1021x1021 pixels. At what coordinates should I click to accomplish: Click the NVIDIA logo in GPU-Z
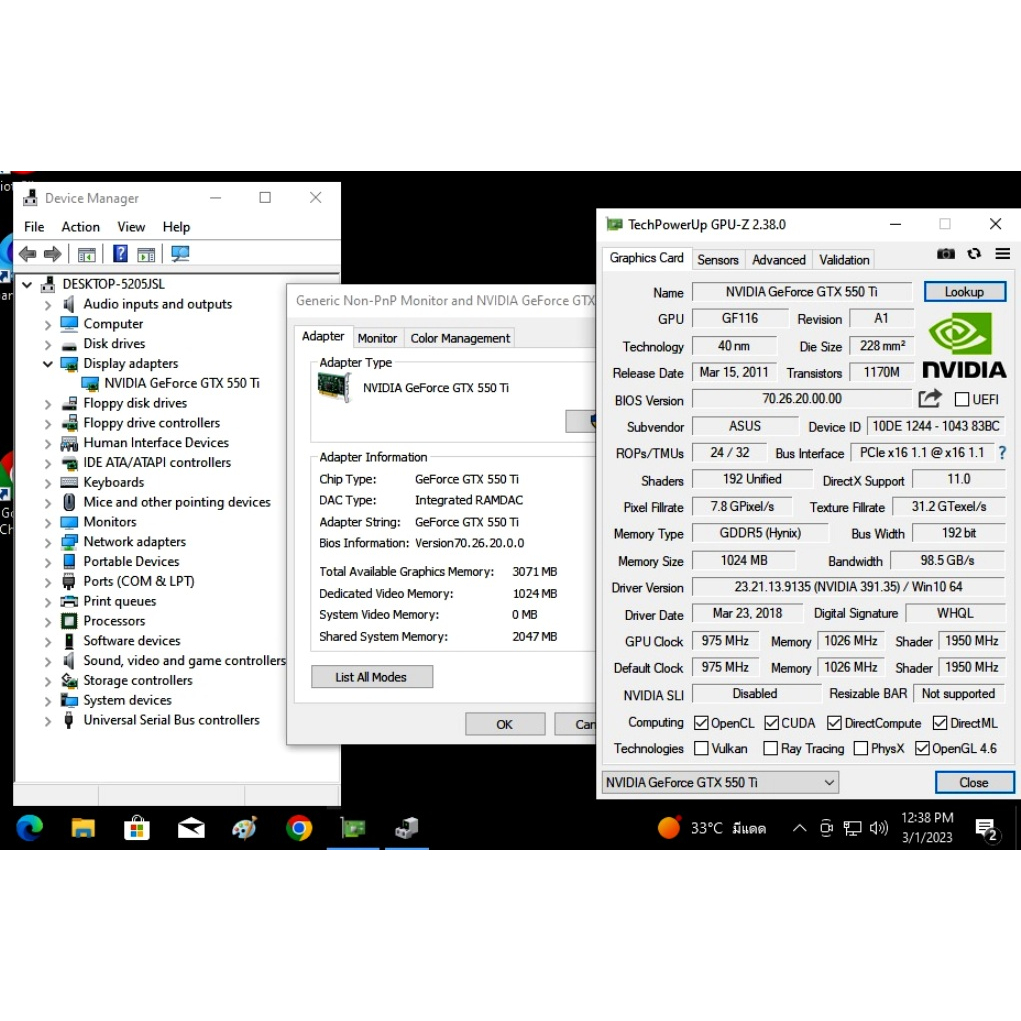click(964, 346)
